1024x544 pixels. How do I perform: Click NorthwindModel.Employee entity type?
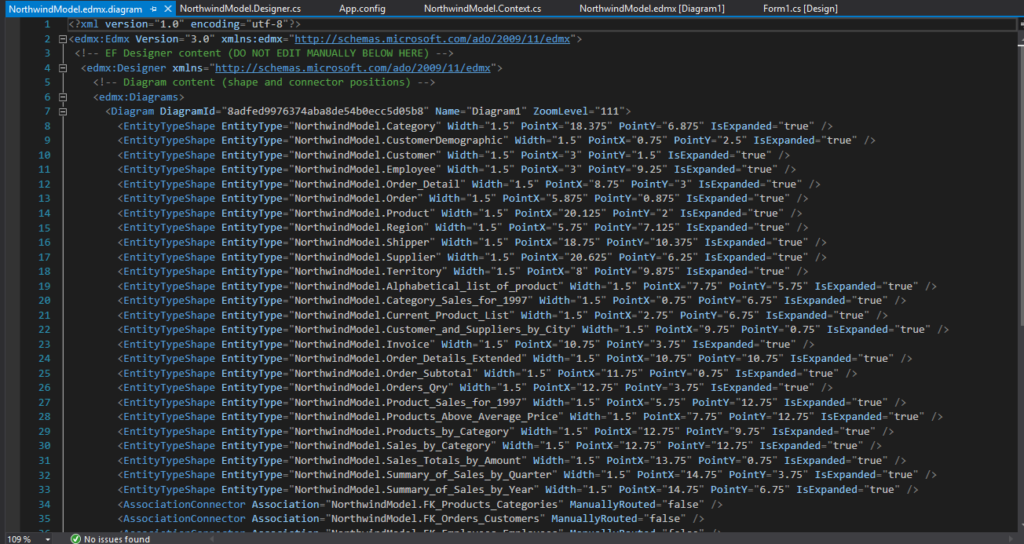(364, 170)
